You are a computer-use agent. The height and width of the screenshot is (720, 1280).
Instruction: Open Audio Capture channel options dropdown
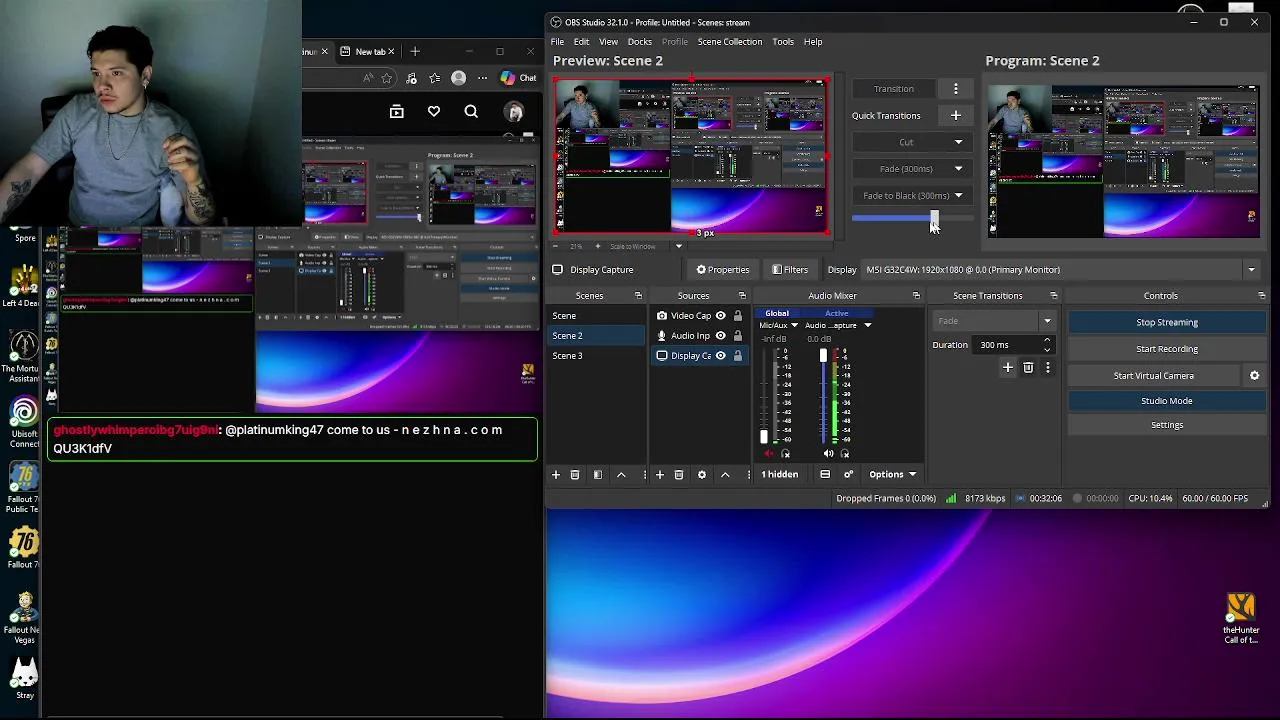click(x=867, y=325)
